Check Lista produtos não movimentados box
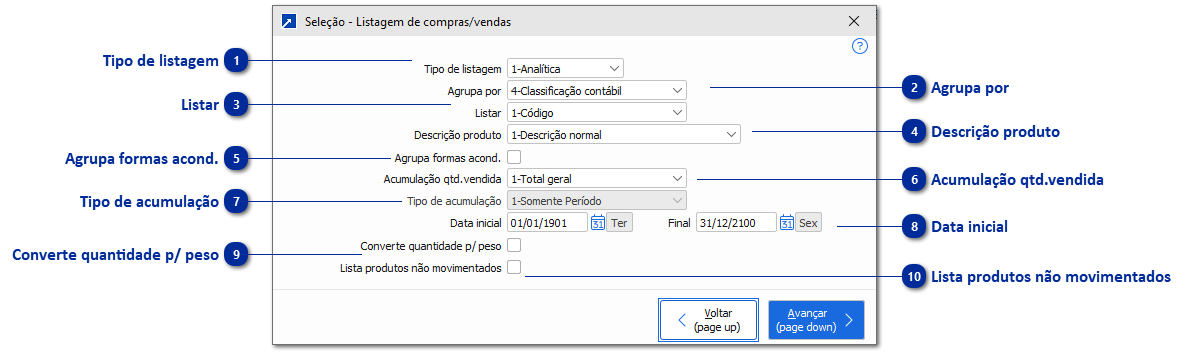The width and height of the screenshot is (1187, 361). click(515, 266)
